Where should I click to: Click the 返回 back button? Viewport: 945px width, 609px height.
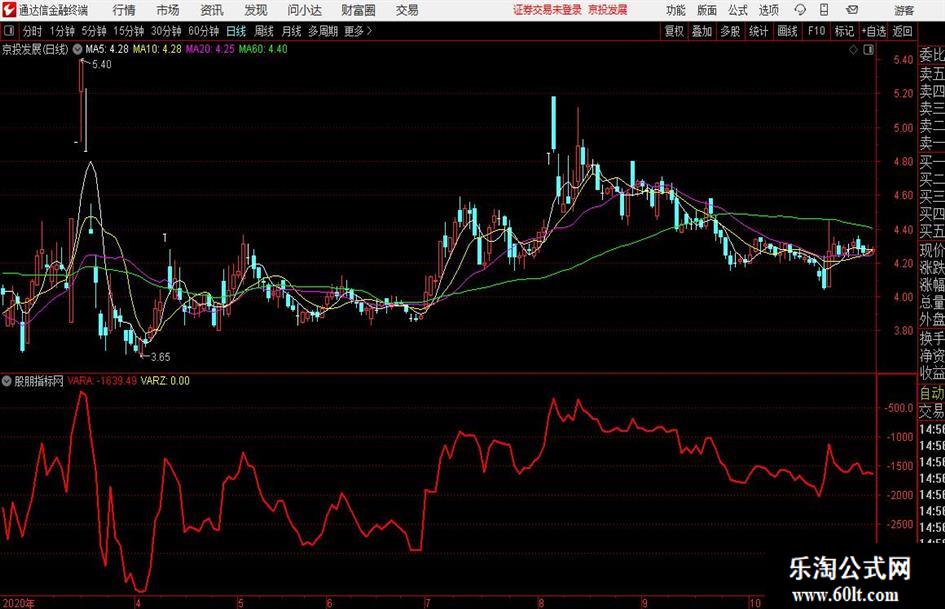902,31
